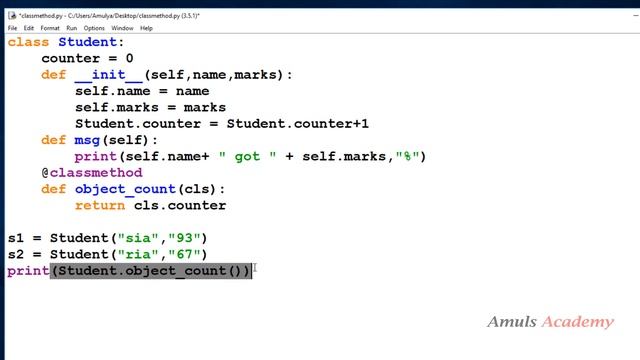Open the Options menu
This screenshot has width=640, height=360.
point(94,28)
